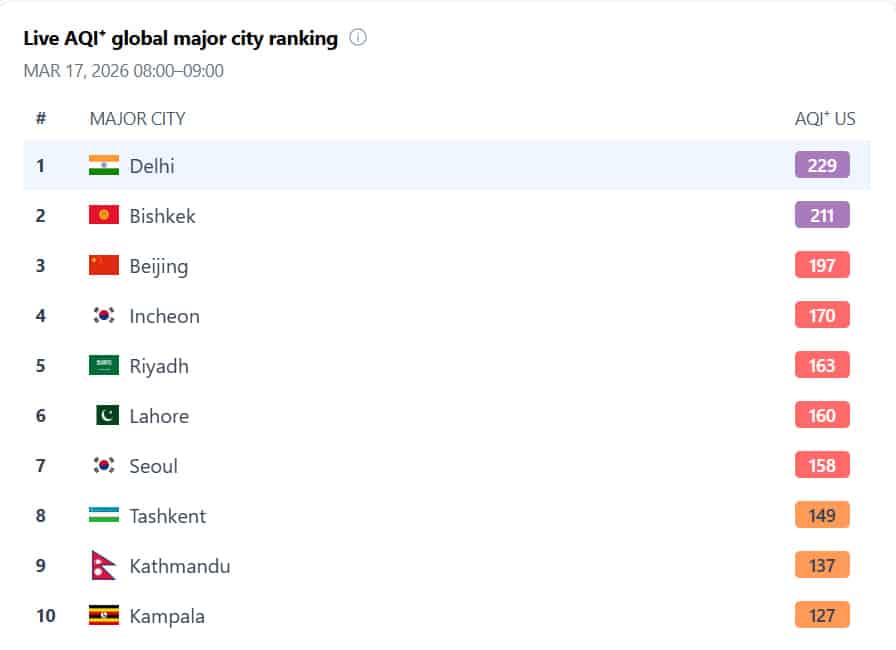Open the Delhi city link
Image resolution: width=896 pixels, height=650 pixels.
(152, 166)
